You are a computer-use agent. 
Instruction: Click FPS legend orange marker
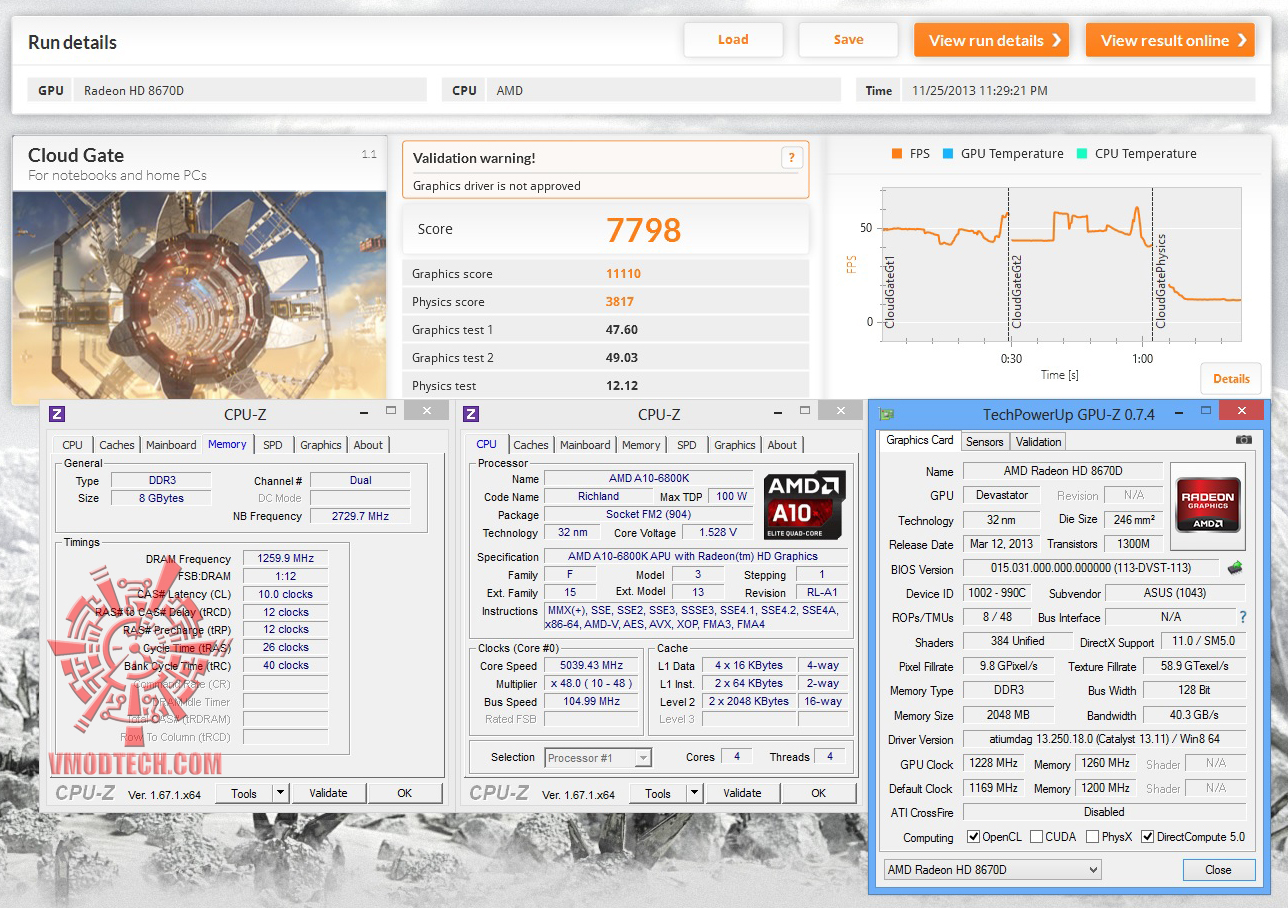point(897,153)
